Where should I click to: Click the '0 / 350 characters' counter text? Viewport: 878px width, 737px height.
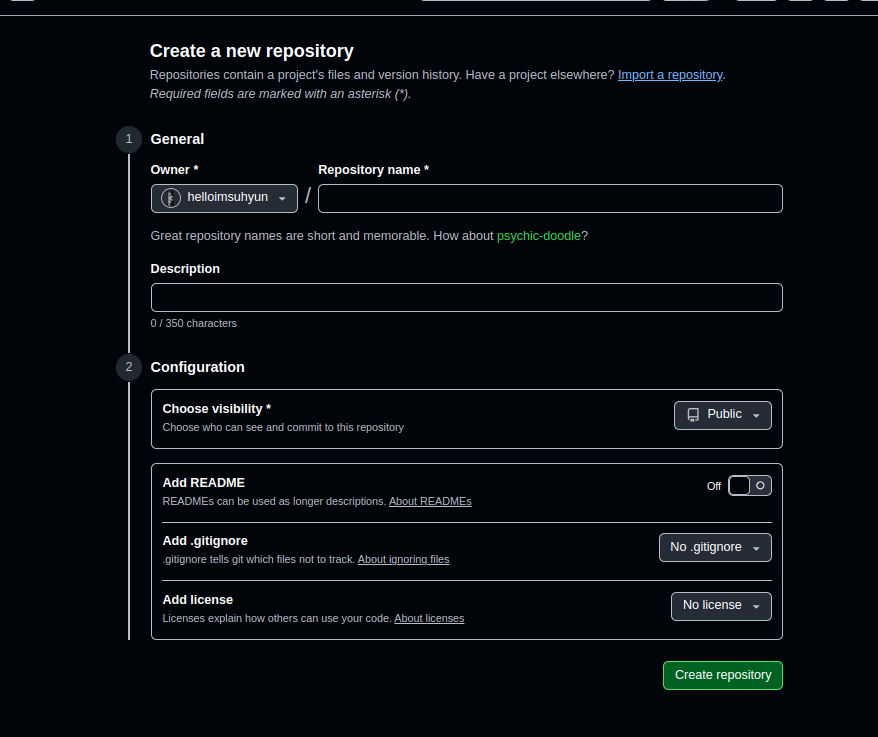pyautogui.click(x=194, y=323)
